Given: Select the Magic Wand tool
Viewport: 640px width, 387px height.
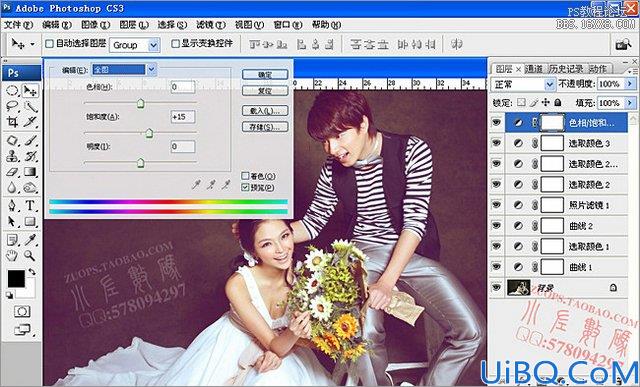Looking at the screenshot, I should tap(30, 107).
